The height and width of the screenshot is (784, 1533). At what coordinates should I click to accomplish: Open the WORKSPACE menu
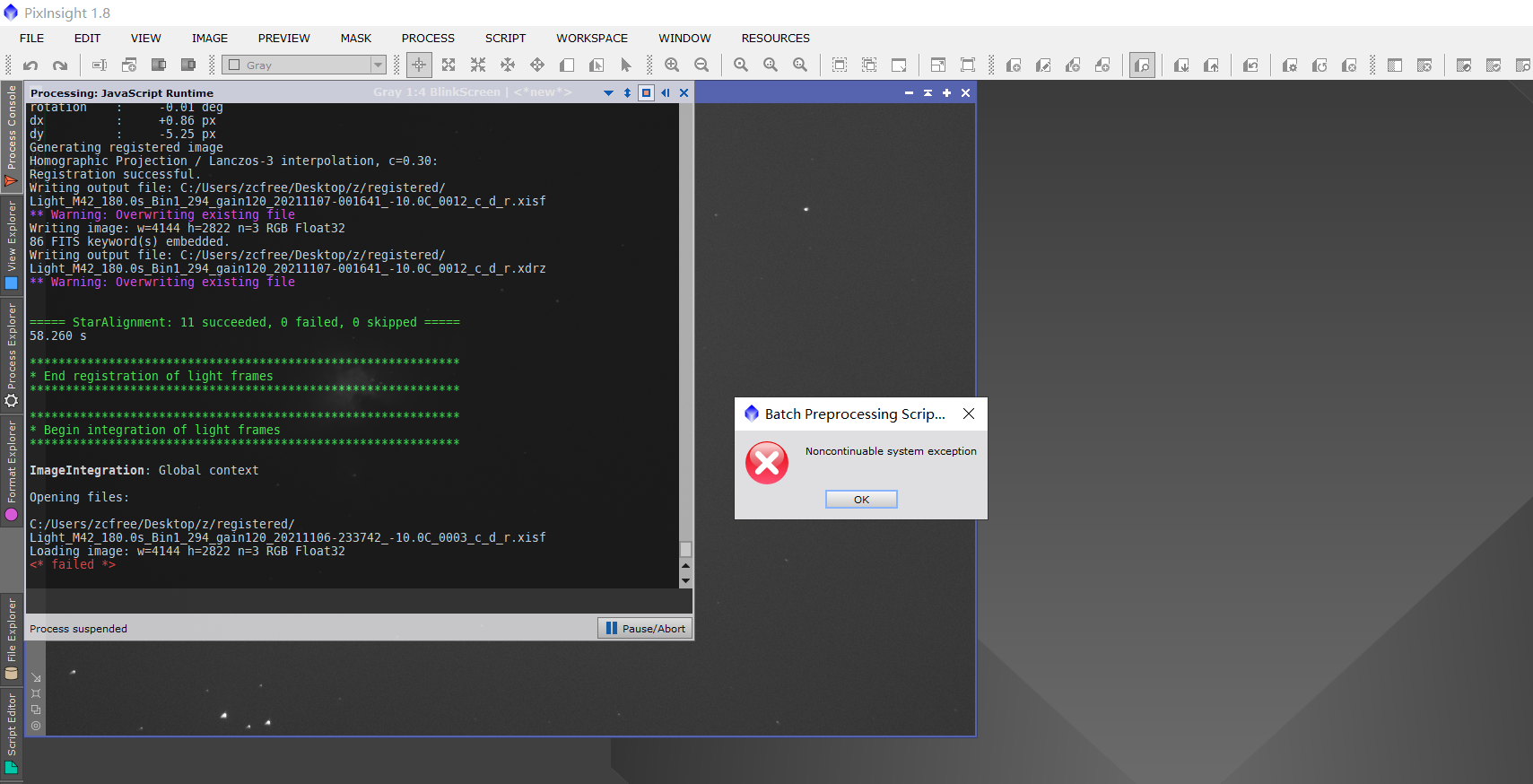[x=592, y=38]
